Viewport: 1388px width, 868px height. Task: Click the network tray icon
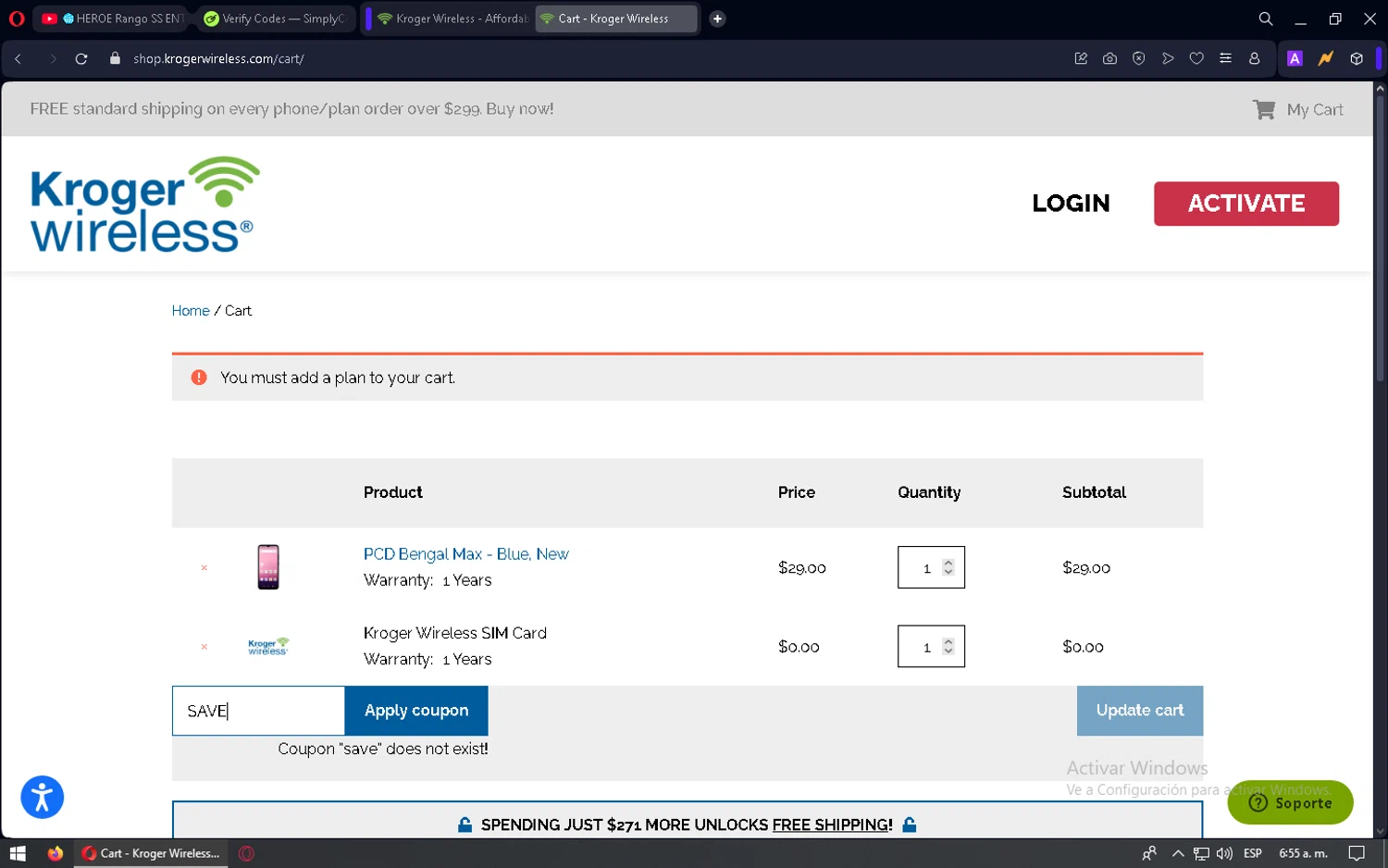tap(1201, 853)
